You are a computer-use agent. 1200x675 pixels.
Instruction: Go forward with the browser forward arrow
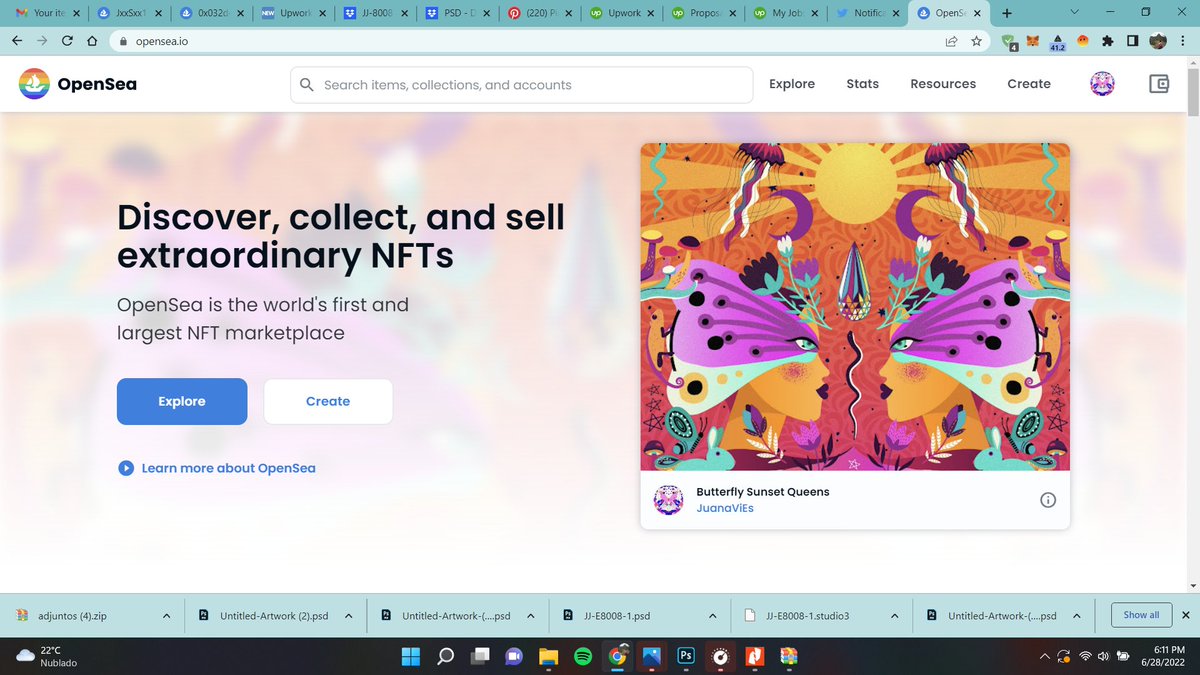(42, 41)
